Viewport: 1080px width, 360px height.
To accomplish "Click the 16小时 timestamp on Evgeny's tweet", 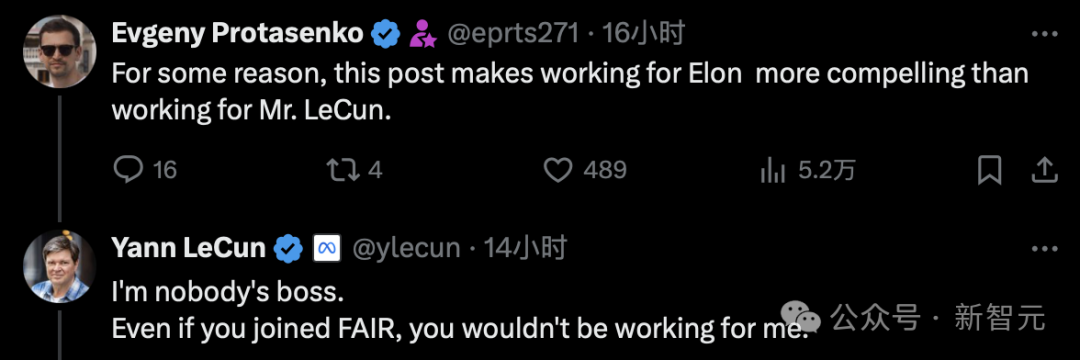I will point(643,34).
